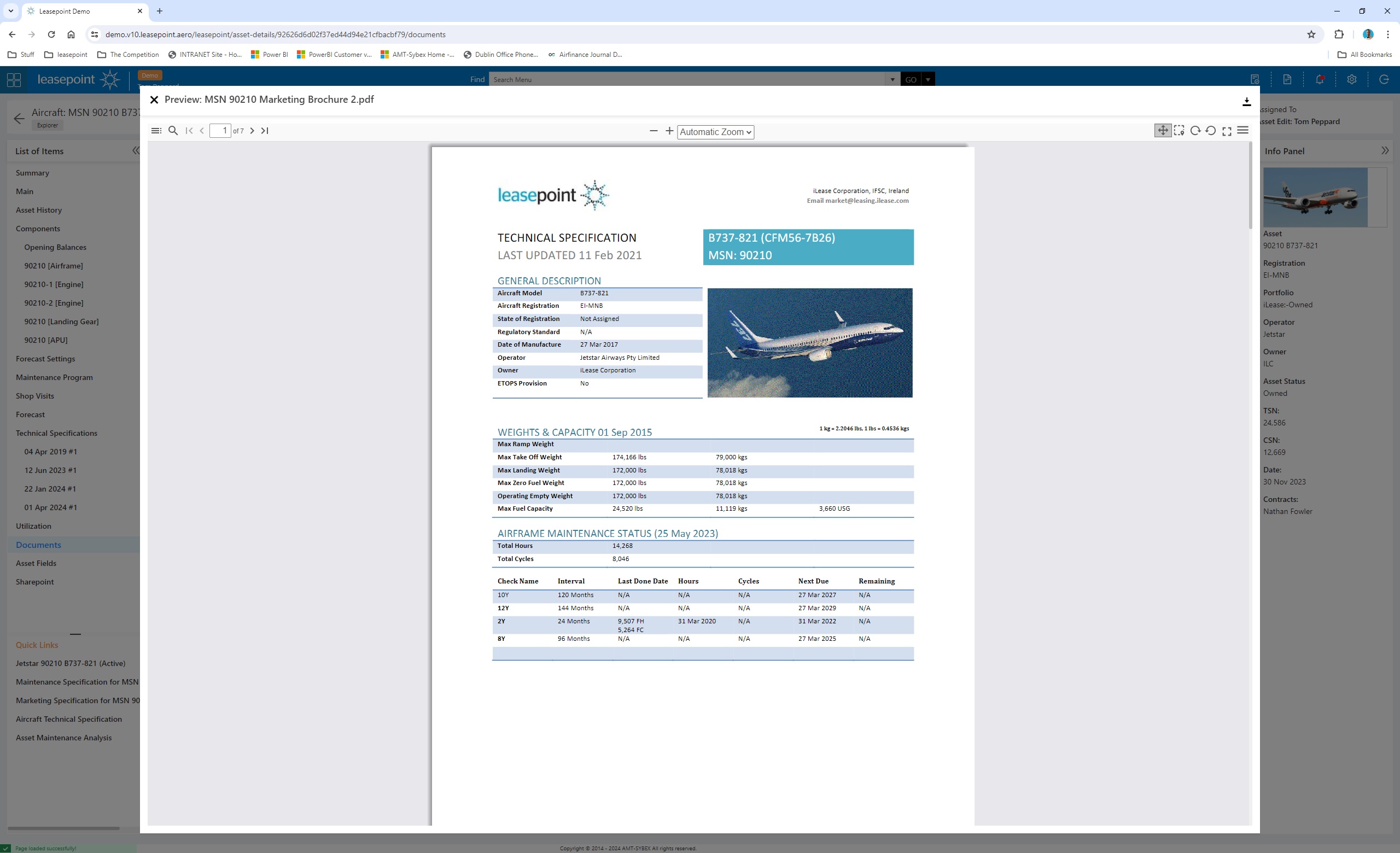The height and width of the screenshot is (853, 1400).
Task: Open a new browser tab
Action: point(160,11)
